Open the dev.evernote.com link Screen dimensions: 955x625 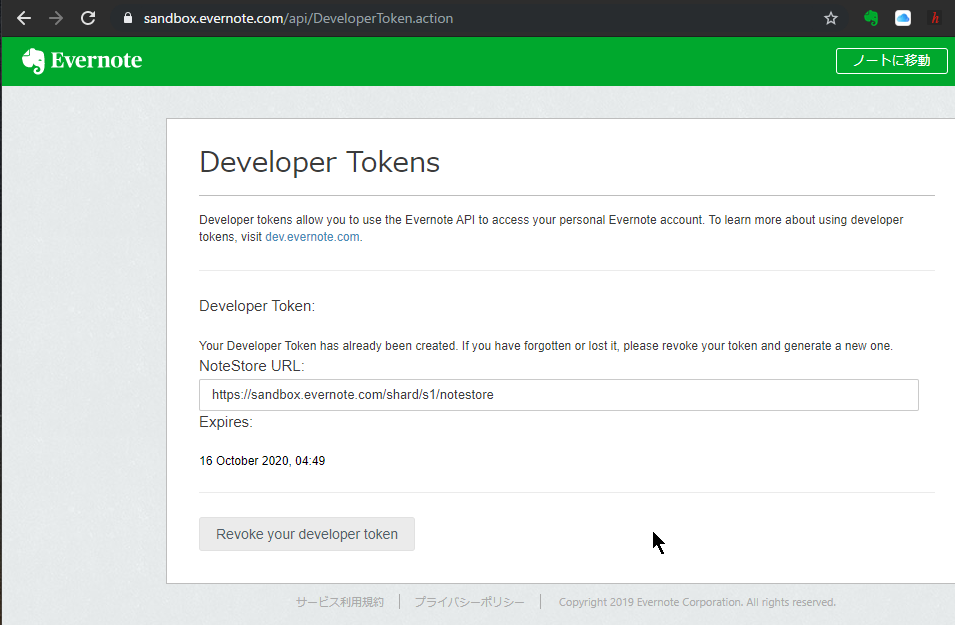pos(312,237)
